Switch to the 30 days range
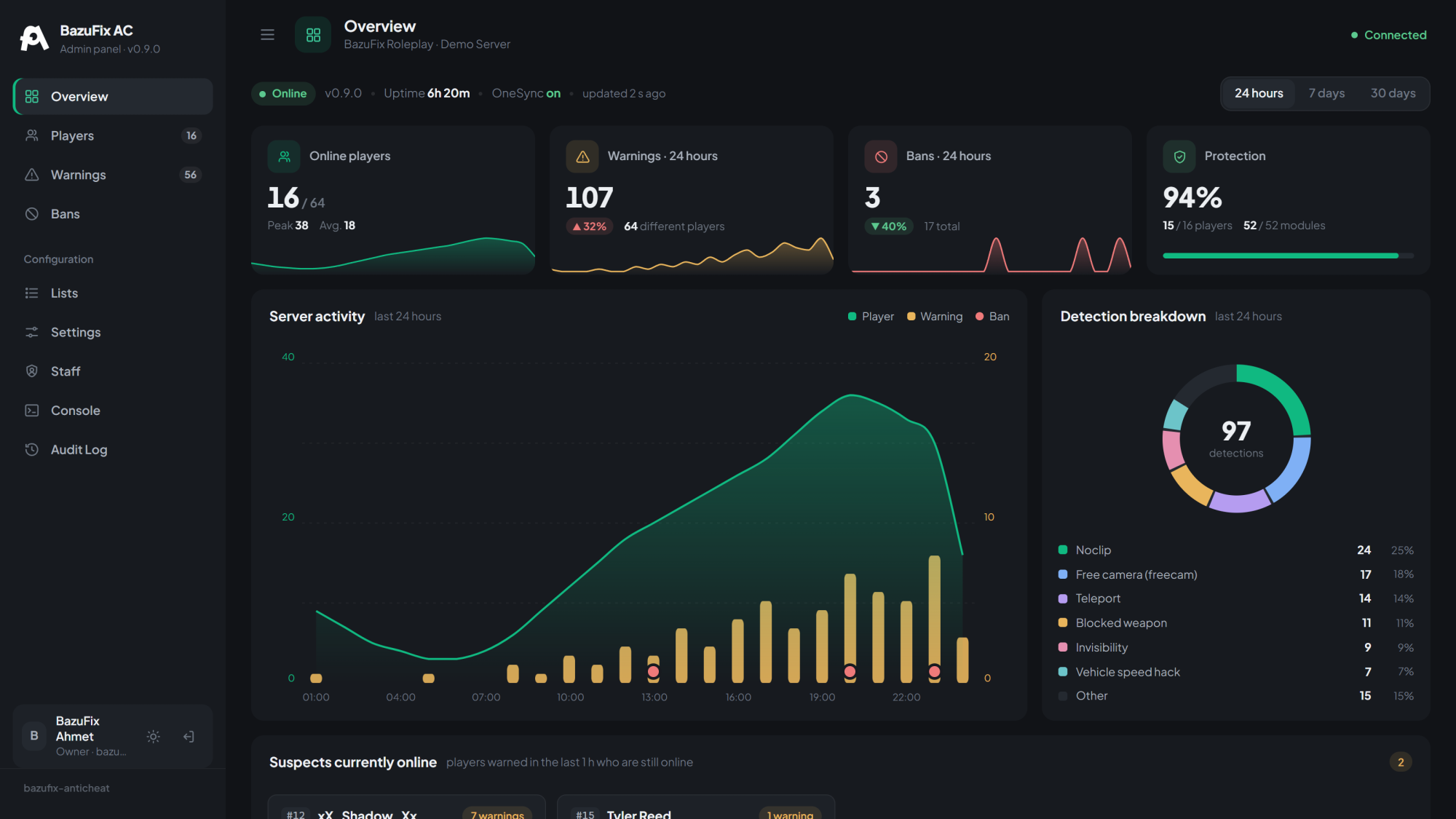The height and width of the screenshot is (819, 1456). pos(1393,93)
